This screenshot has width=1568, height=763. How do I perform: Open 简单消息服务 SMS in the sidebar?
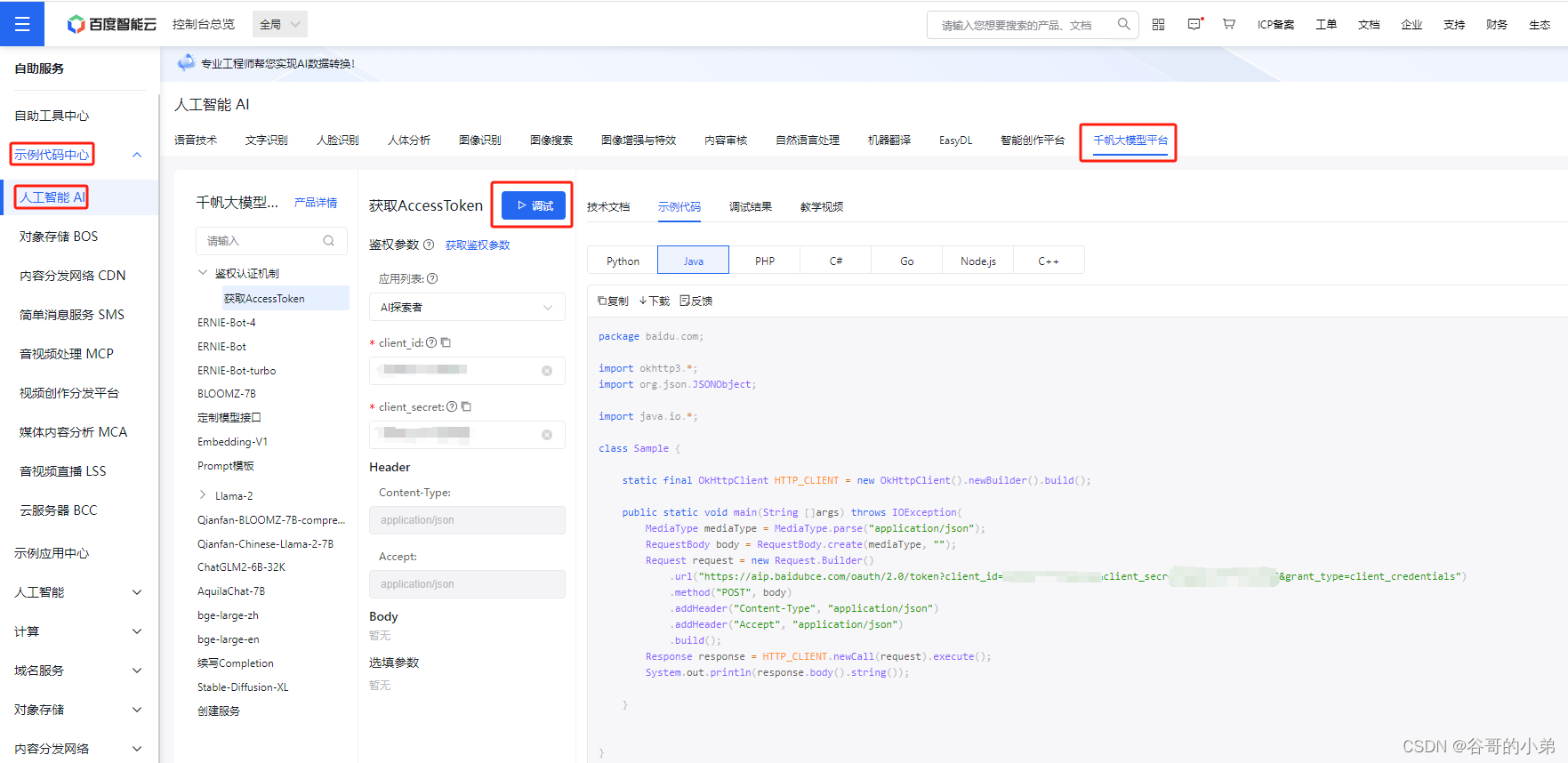click(x=72, y=315)
